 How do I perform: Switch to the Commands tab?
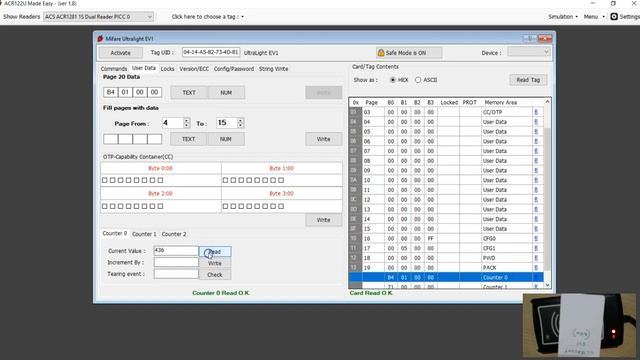[x=114, y=69]
